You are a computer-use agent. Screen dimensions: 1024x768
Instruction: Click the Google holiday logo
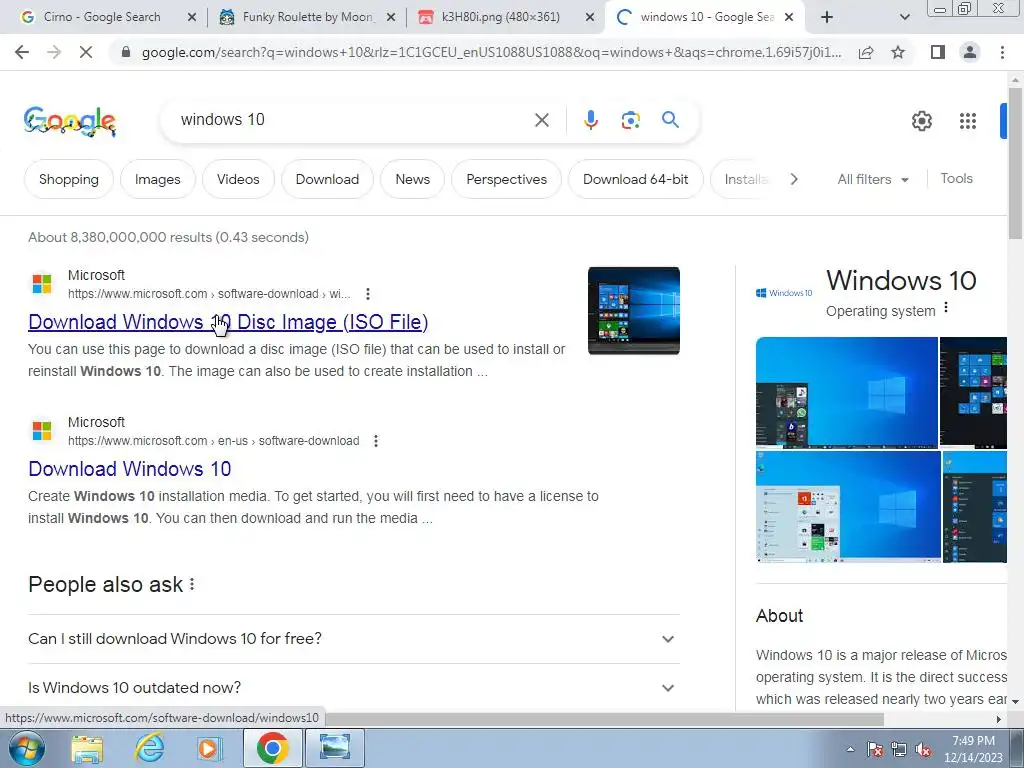coord(70,121)
